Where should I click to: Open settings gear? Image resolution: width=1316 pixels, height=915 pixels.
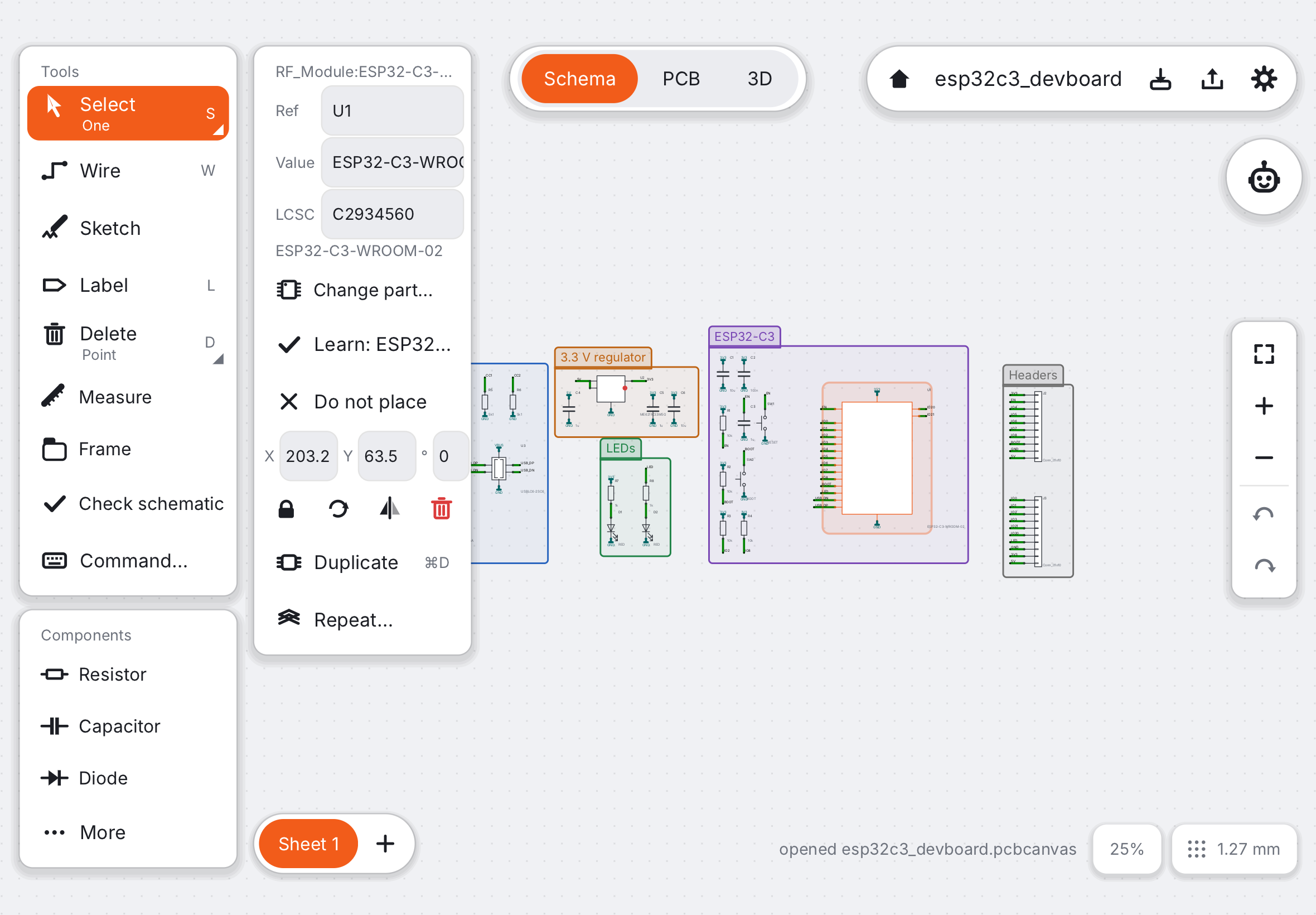tap(1263, 79)
